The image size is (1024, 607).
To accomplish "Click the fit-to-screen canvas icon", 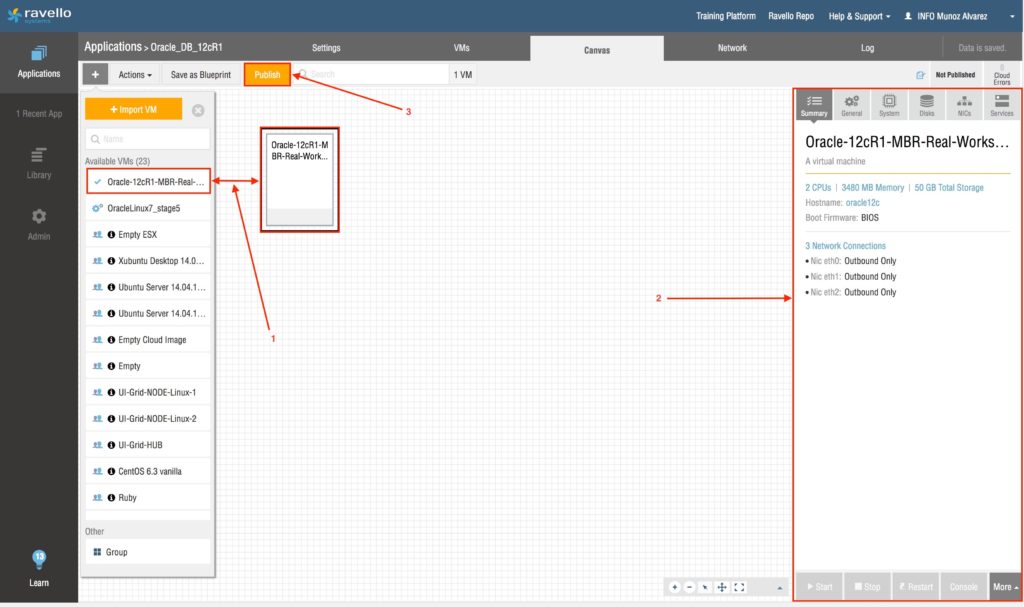I will tap(740, 587).
